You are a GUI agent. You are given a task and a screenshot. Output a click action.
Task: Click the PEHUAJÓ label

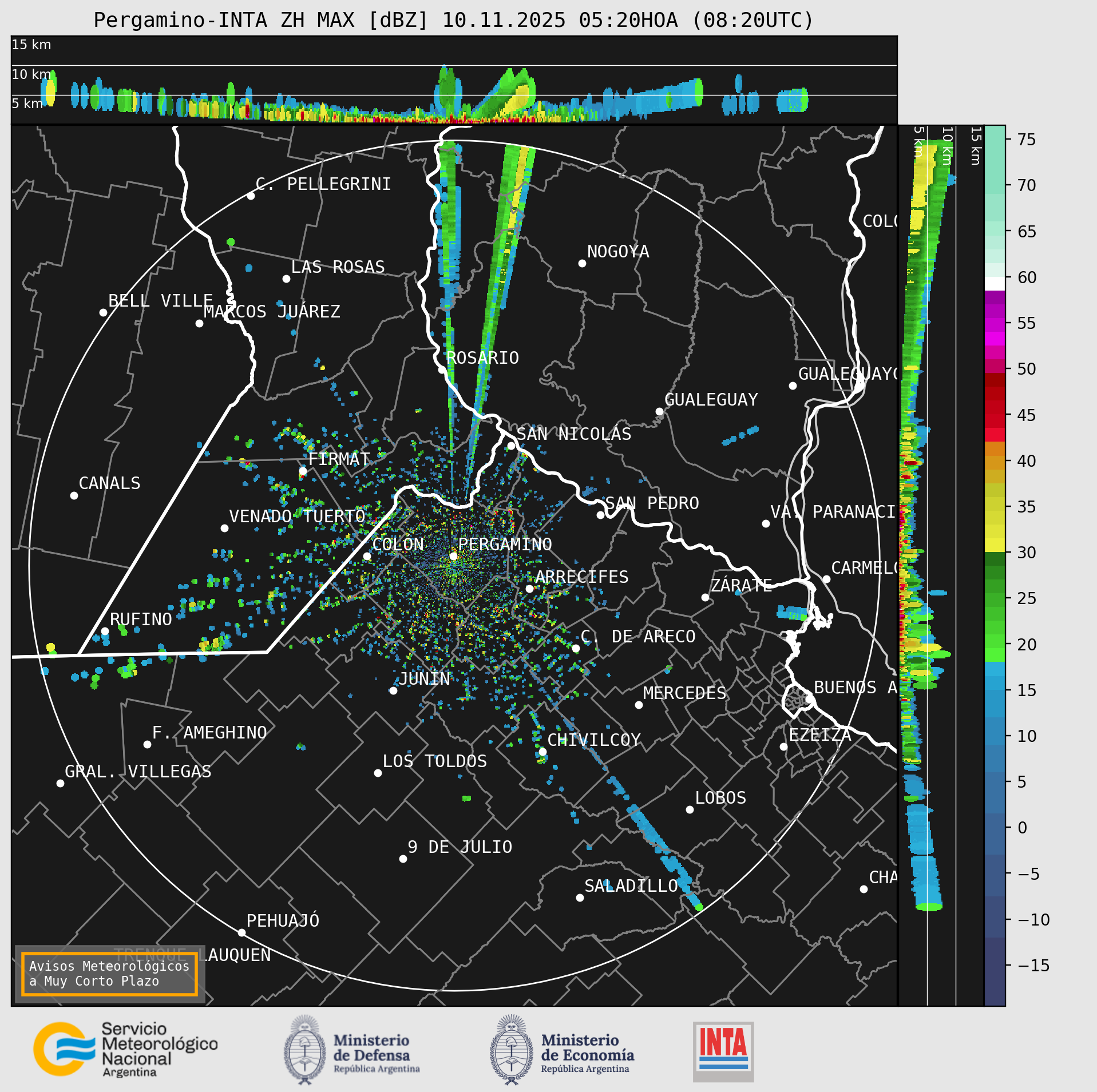coord(283,920)
